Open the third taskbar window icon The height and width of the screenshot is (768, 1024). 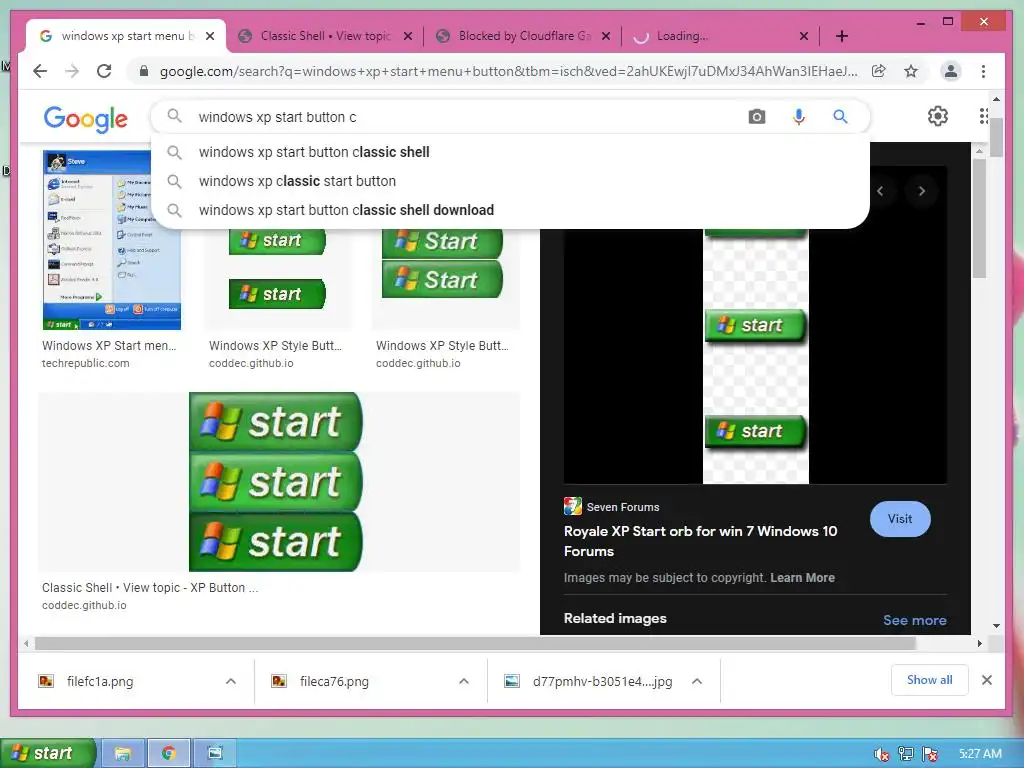point(215,753)
